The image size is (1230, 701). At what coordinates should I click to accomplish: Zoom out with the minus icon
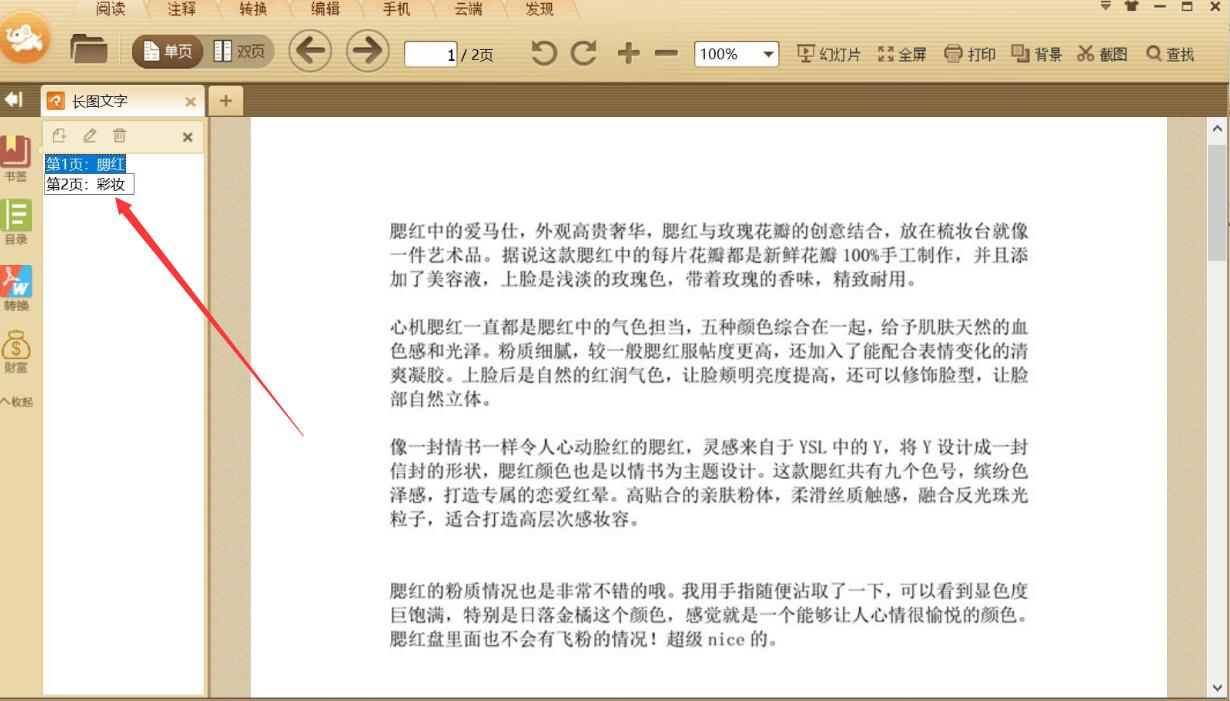(666, 54)
